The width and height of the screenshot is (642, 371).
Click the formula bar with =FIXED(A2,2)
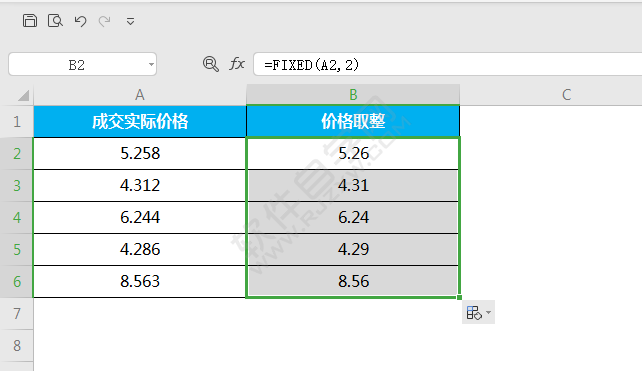448,64
